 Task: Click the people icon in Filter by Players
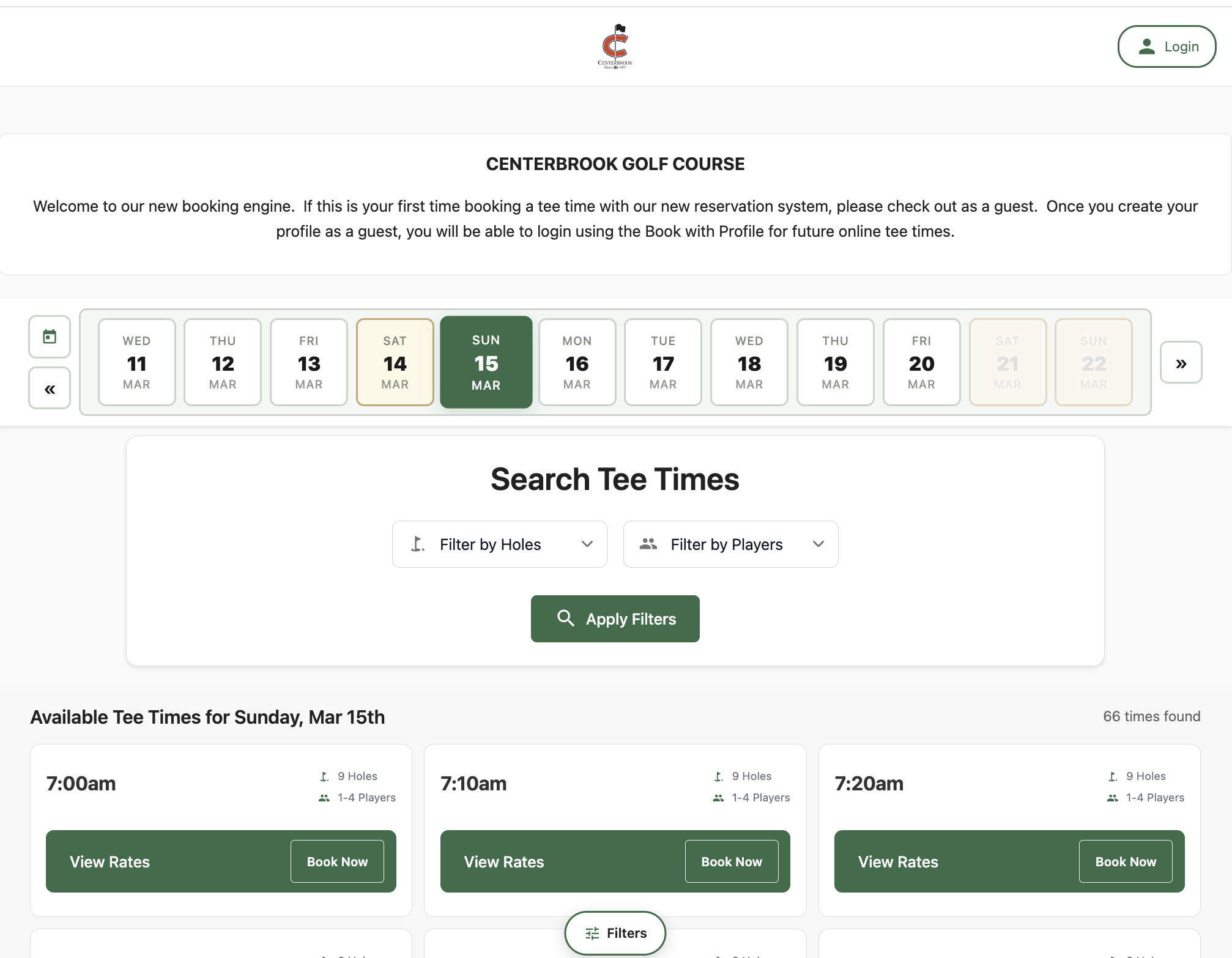coord(648,544)
